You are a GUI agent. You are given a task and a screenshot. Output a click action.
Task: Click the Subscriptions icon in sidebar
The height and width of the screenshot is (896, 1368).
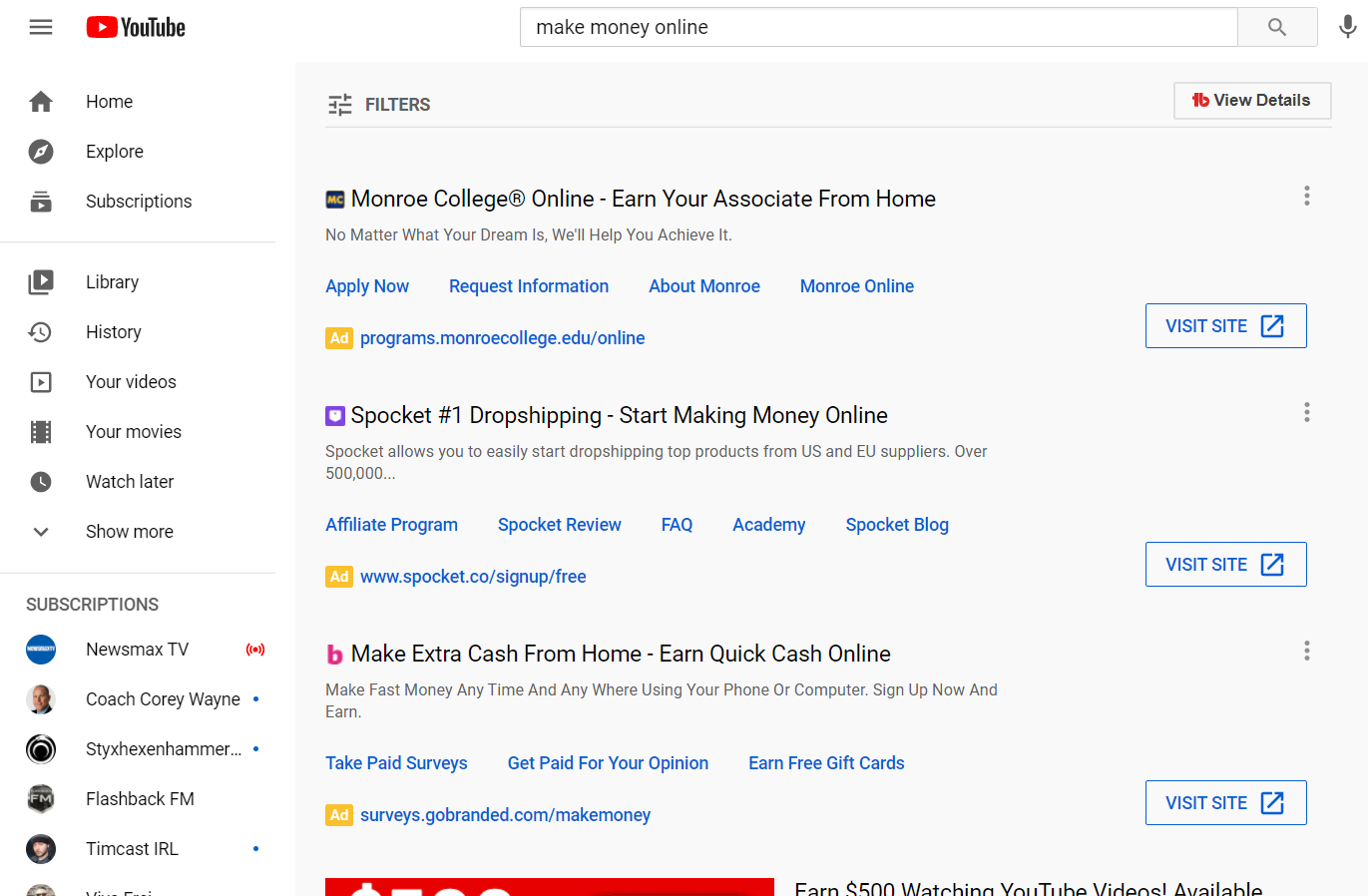(41, 202)
